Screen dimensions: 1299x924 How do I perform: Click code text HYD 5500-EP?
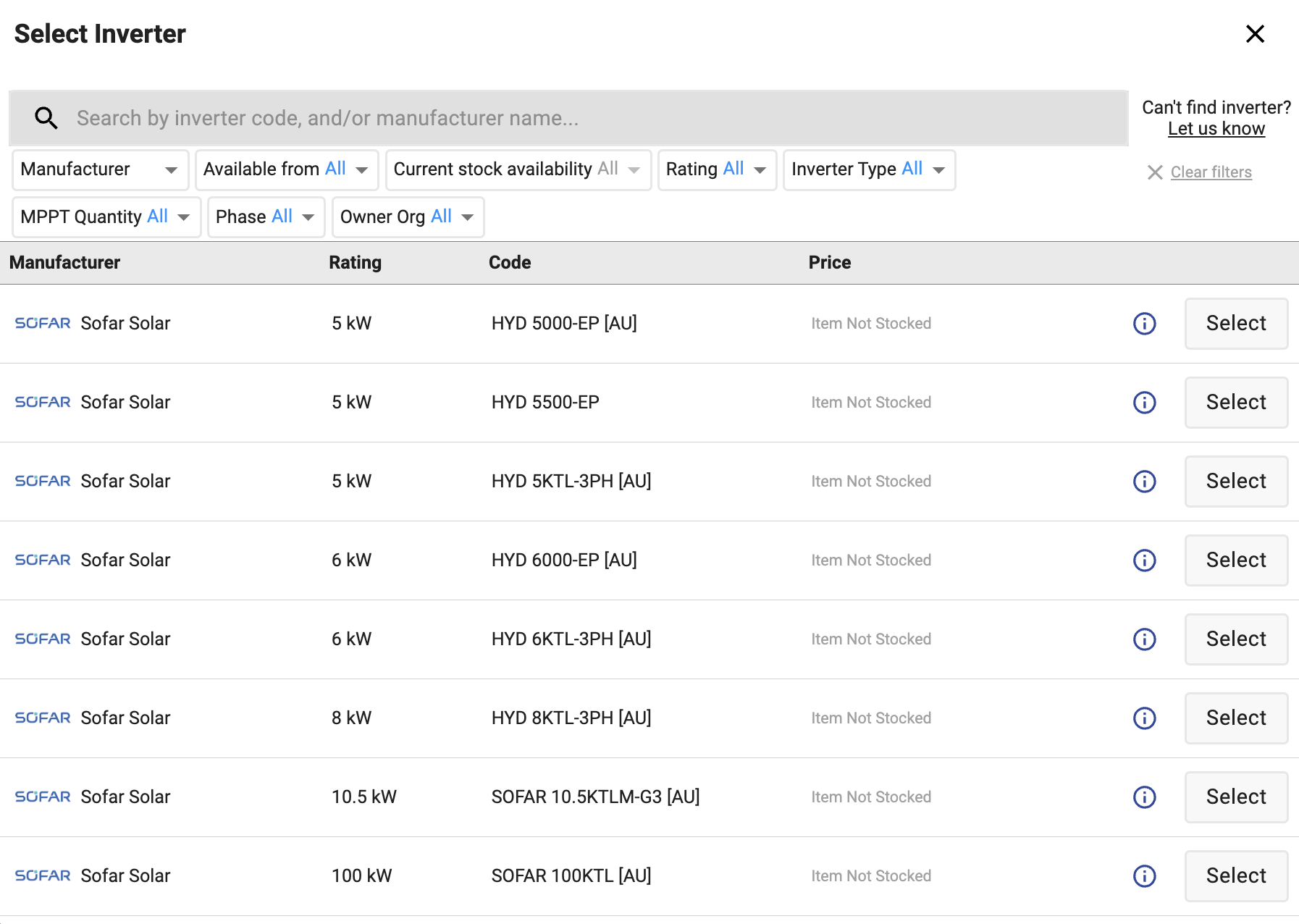(x=545, y=403)
